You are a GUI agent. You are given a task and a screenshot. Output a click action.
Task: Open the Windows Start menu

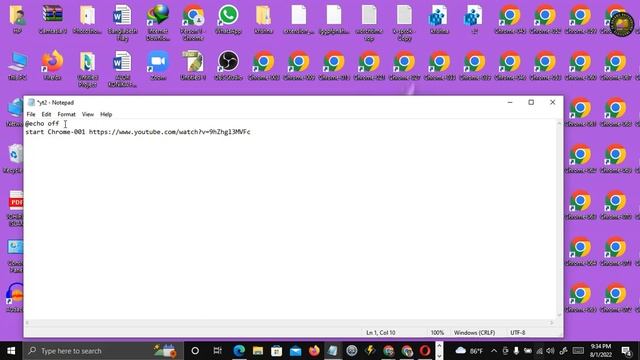11,351
